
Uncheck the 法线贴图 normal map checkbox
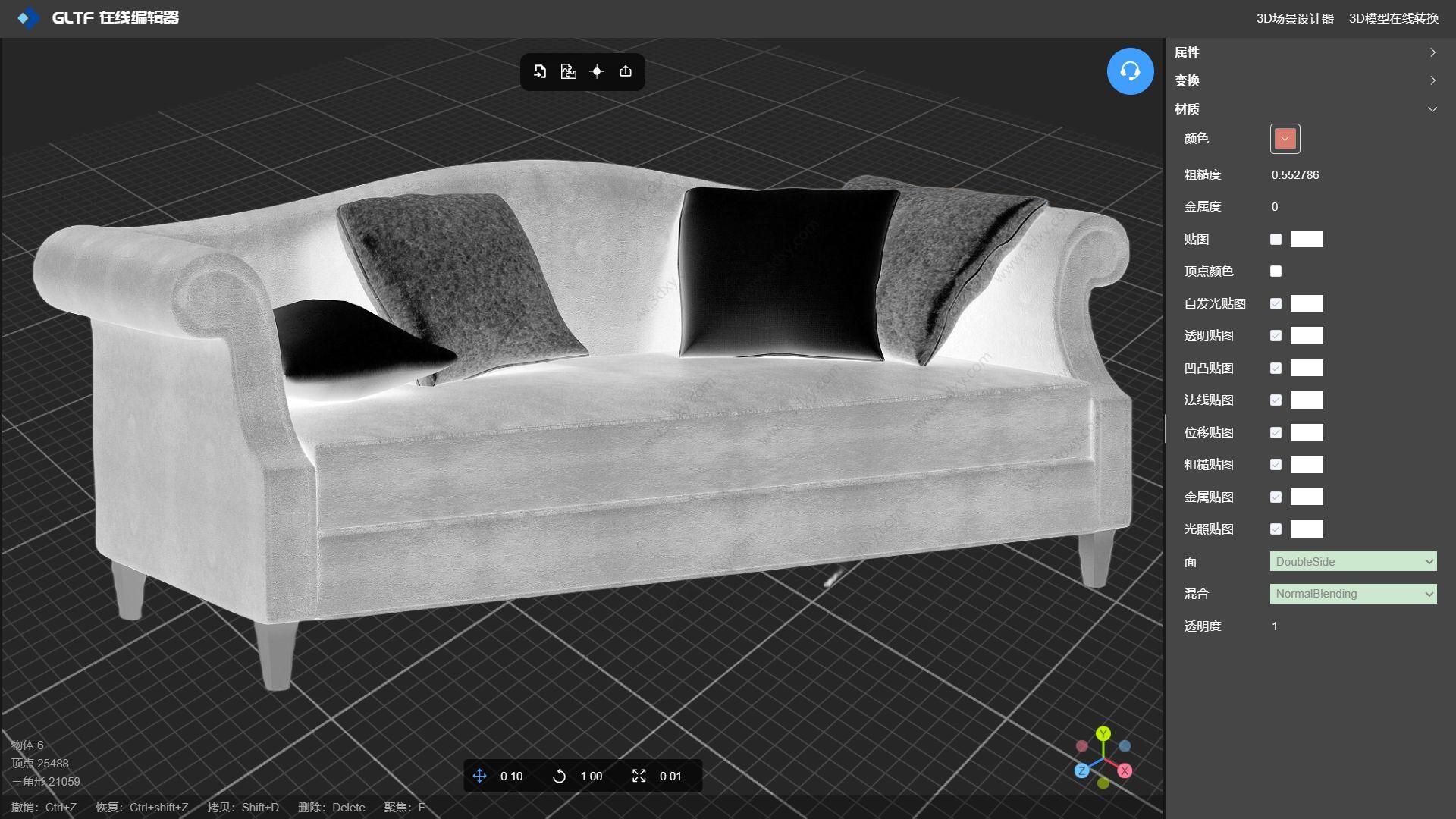tap(1276, 400)
